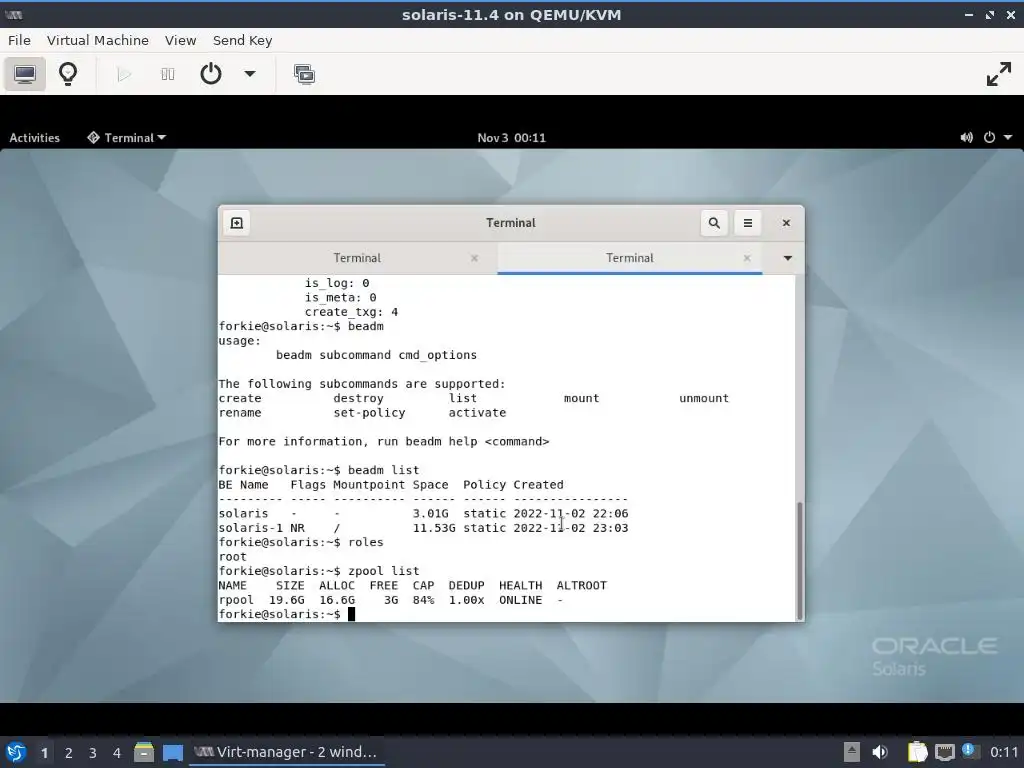This screenshot has height=768, width=1024.
Task: Show the graphical console view
Action: pos(25,74)
